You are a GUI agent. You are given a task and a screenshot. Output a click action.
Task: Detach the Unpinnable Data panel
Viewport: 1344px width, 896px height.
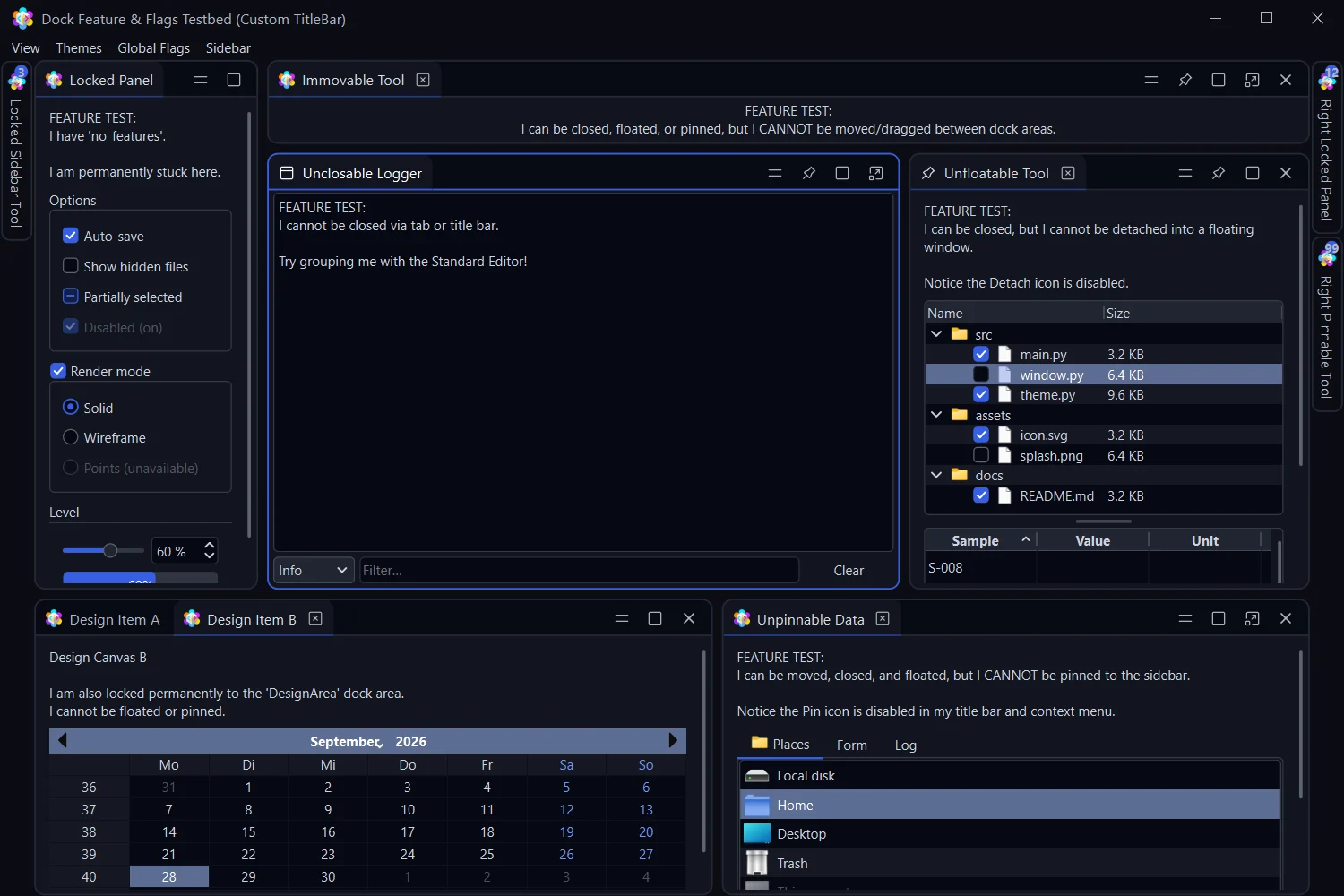tap(1252, 618)
